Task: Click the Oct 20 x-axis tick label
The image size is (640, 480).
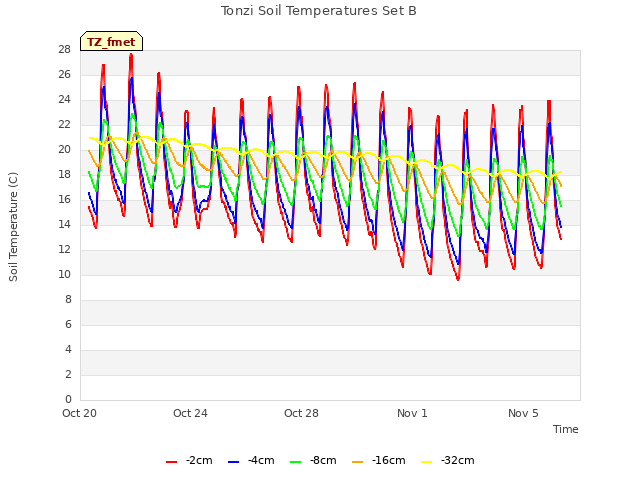Action: [x=80, y=413]
